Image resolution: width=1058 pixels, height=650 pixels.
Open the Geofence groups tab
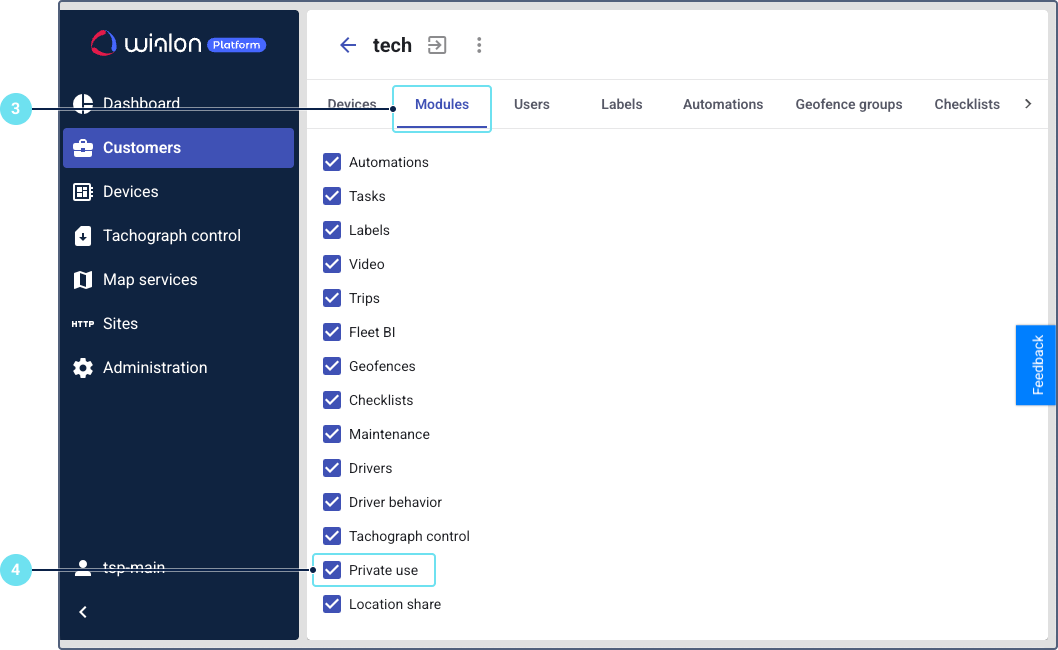pyautogui.click(x=848, y=104)
